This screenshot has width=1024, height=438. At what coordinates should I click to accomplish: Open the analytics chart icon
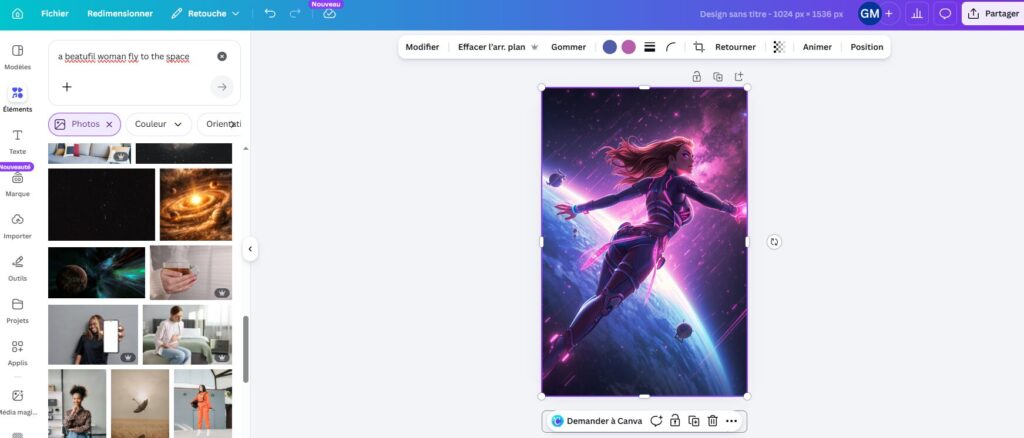(918, 14)
